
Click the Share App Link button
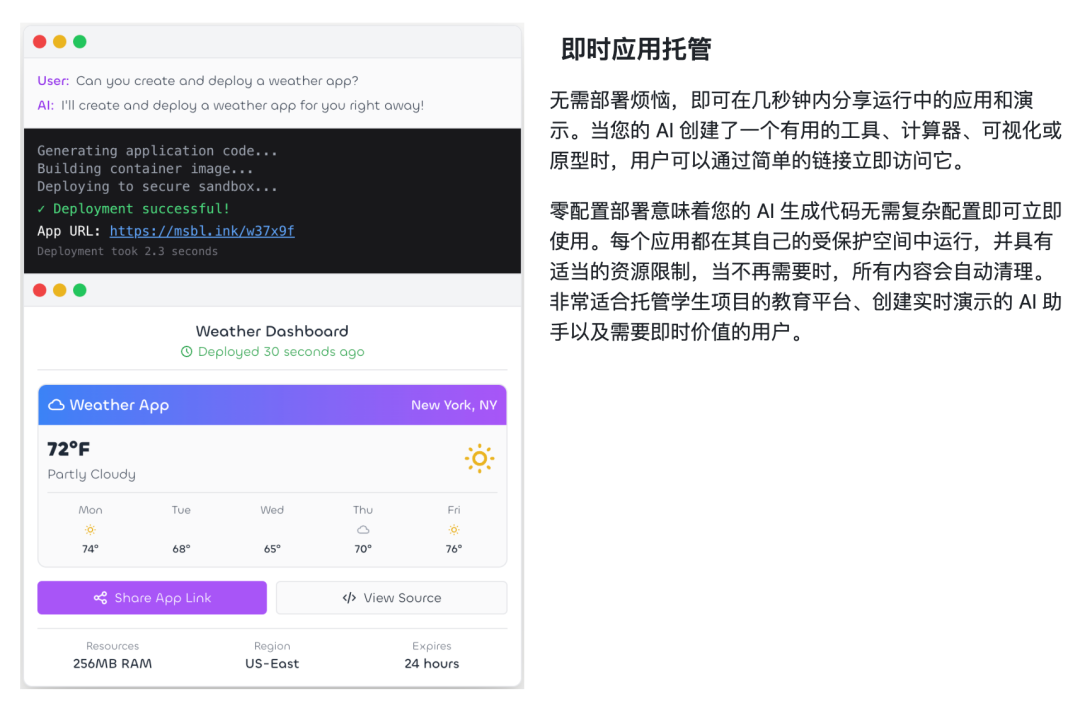pyautogui.click(x=152, y=598)
